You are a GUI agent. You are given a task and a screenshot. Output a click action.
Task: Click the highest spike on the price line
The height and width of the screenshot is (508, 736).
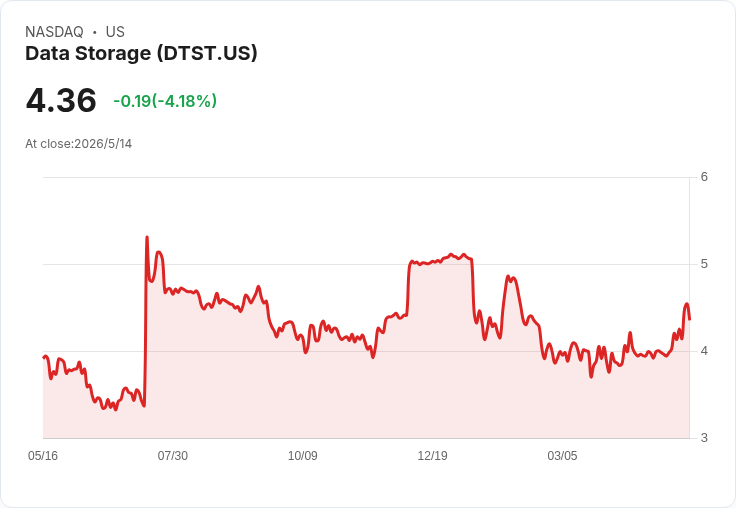coord(147,237)
